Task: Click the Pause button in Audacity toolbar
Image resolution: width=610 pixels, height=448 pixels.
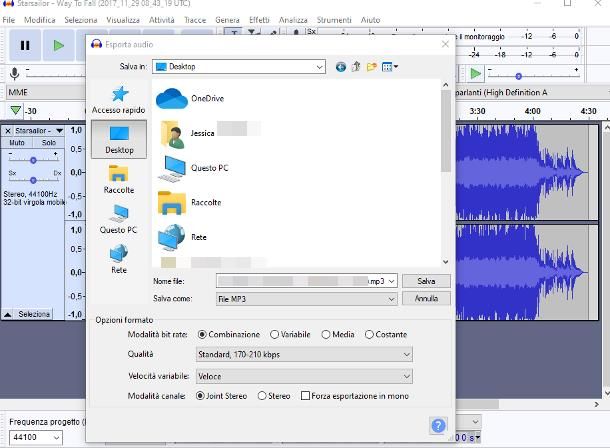Action: (x=25, y=46)
